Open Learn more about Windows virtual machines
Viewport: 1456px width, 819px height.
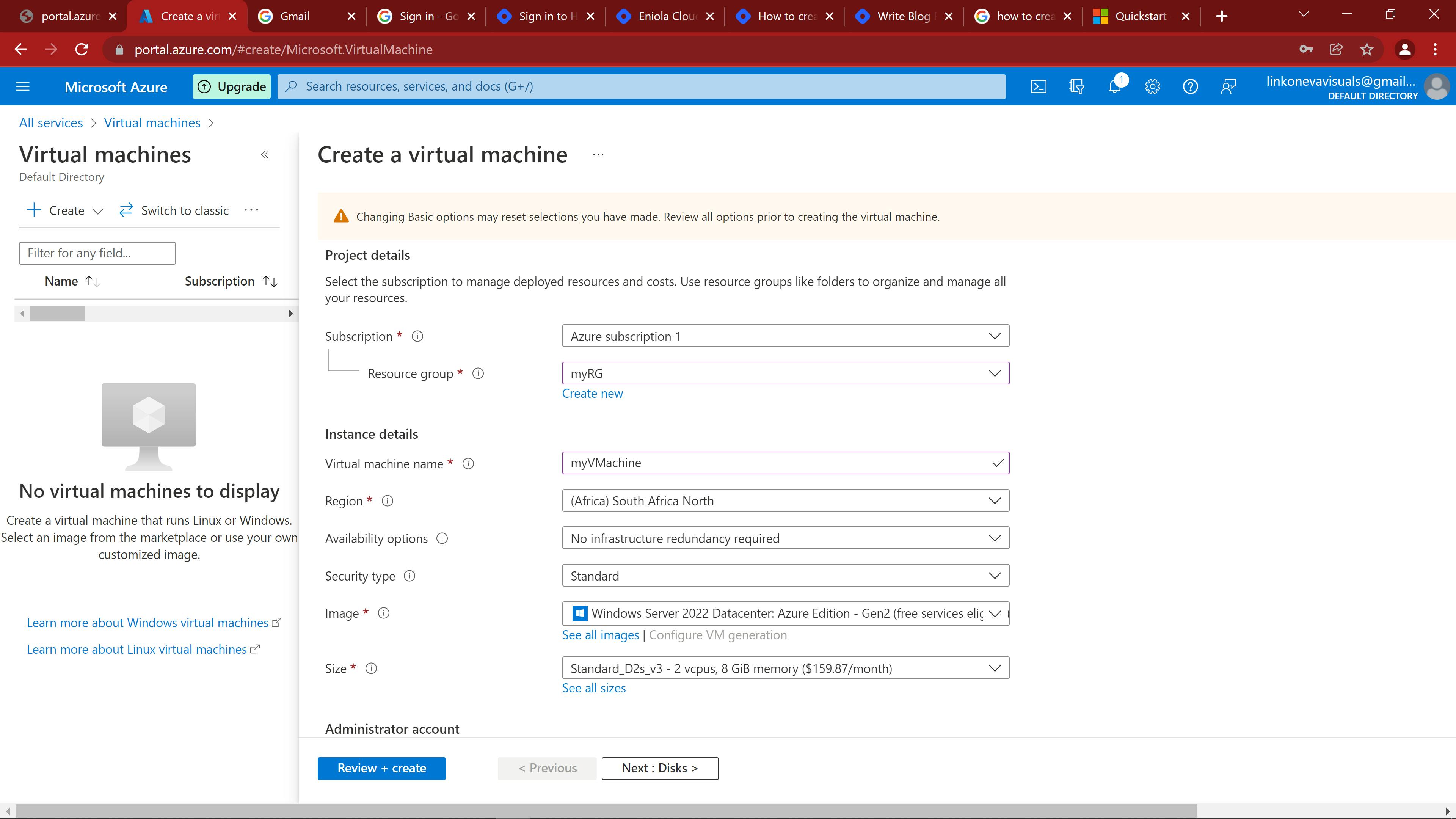click(x=154, y=623)
